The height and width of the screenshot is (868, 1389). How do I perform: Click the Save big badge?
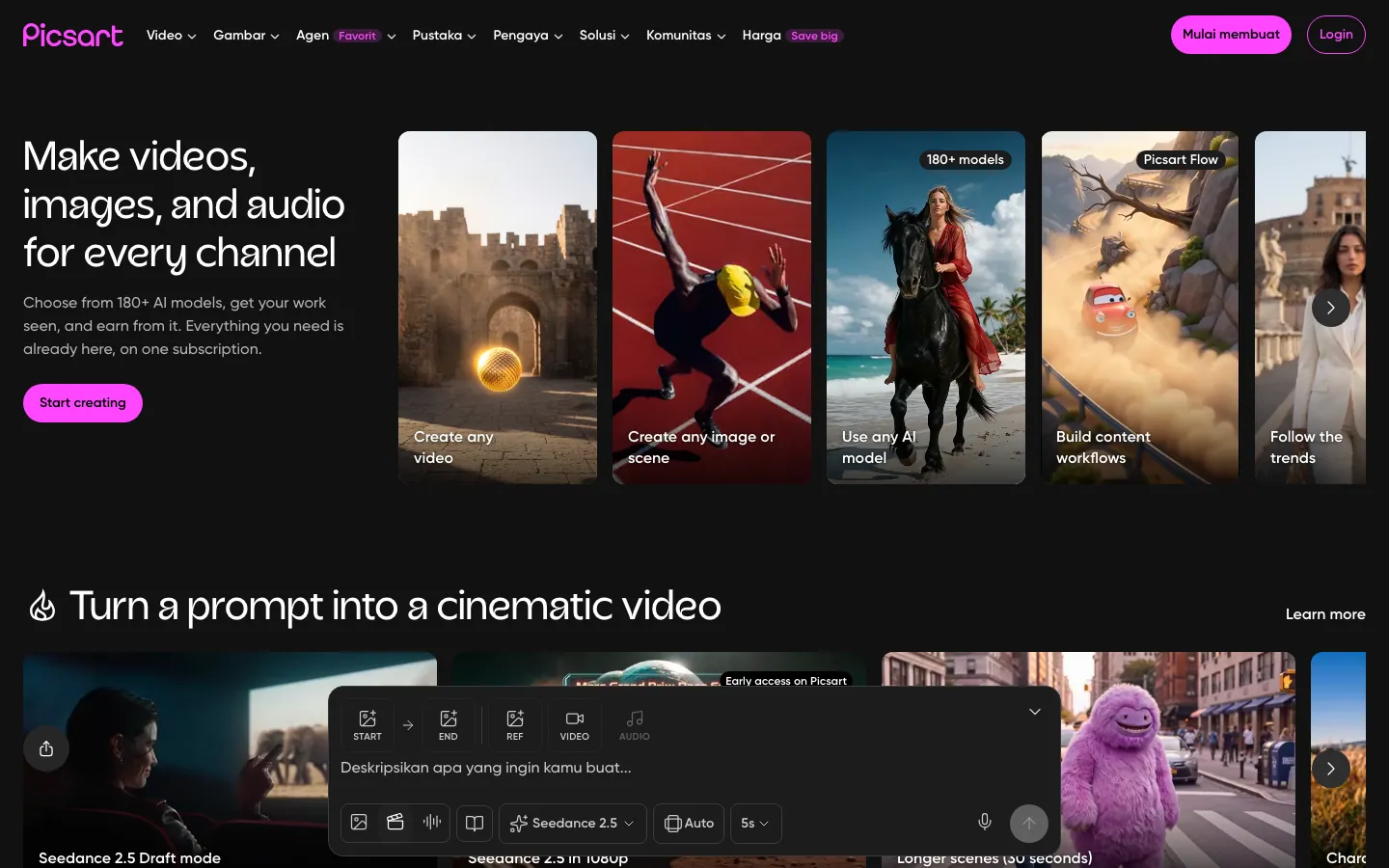tap(815, 36)
